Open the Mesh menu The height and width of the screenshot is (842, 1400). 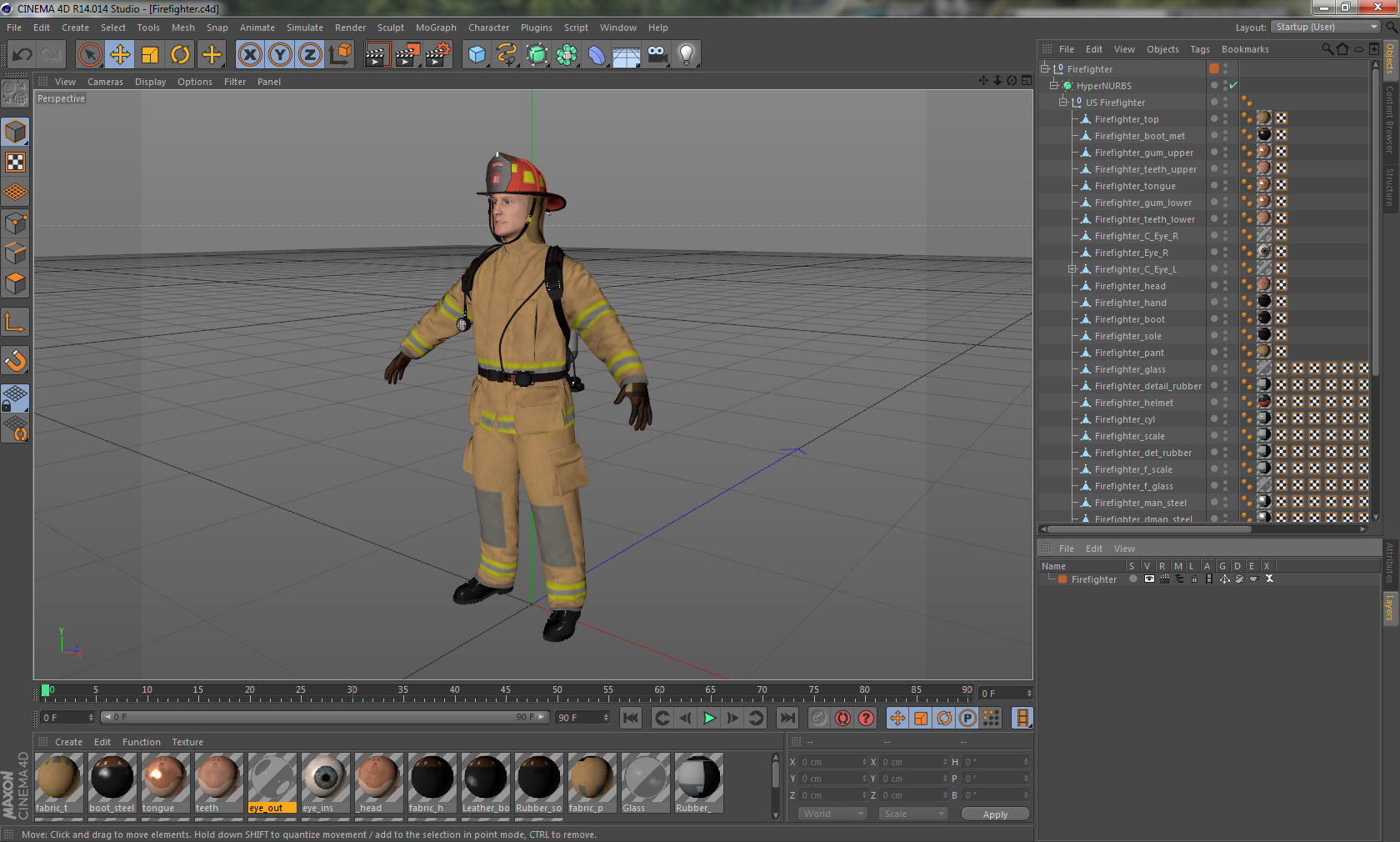(183, 28)
